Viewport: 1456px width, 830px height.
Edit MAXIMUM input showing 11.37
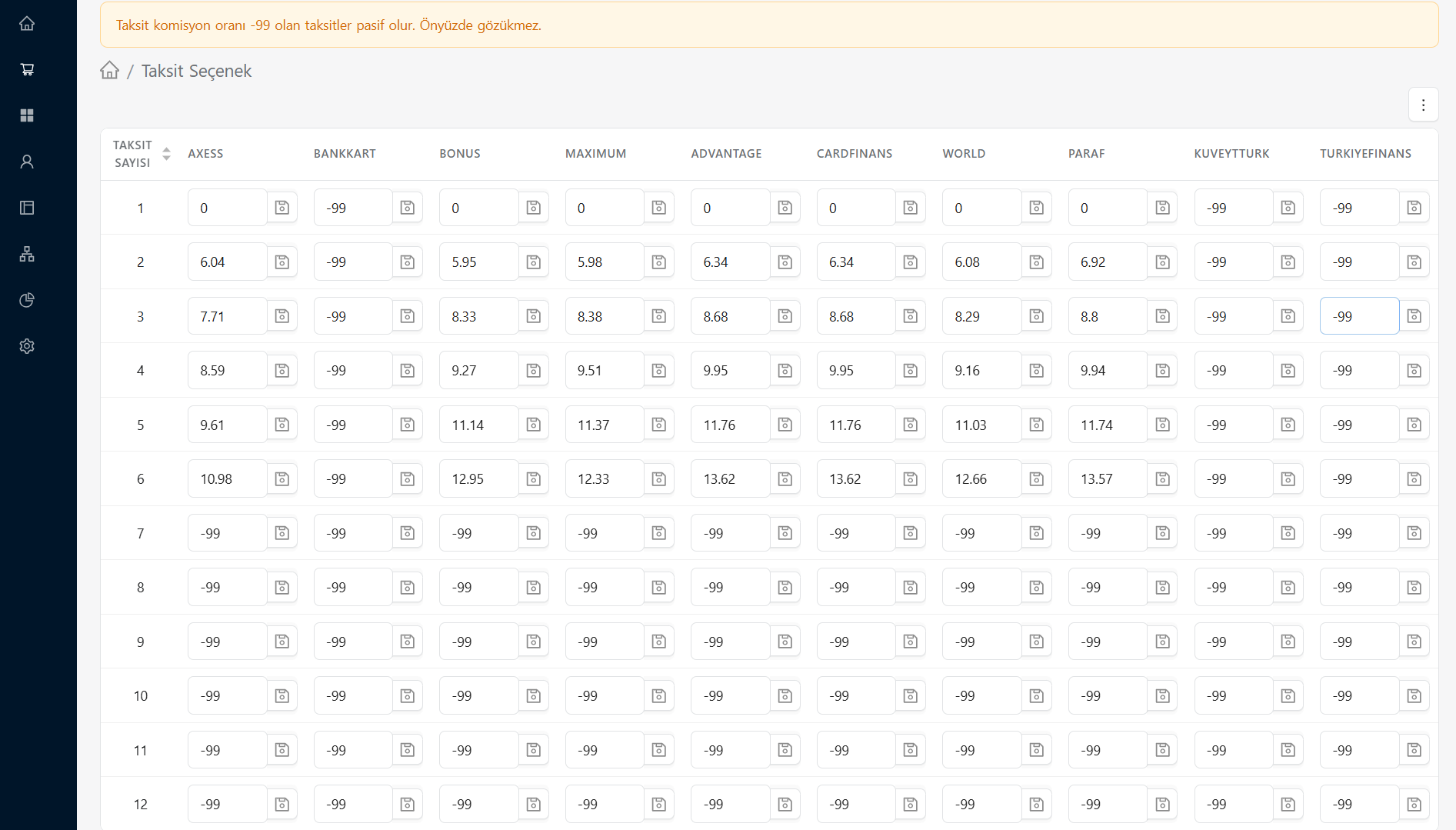coord(605,425)
